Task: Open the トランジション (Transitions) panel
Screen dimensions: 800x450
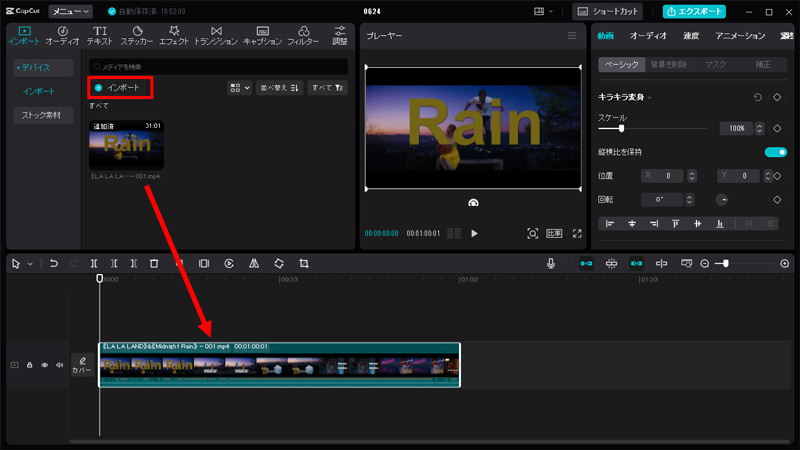Action: tap(217, 36)
